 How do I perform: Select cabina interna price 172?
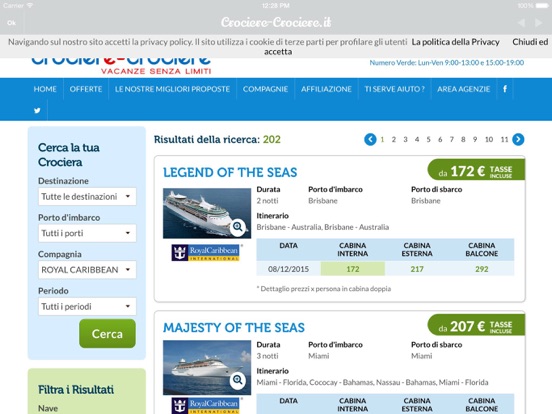[x=353, y=269]
